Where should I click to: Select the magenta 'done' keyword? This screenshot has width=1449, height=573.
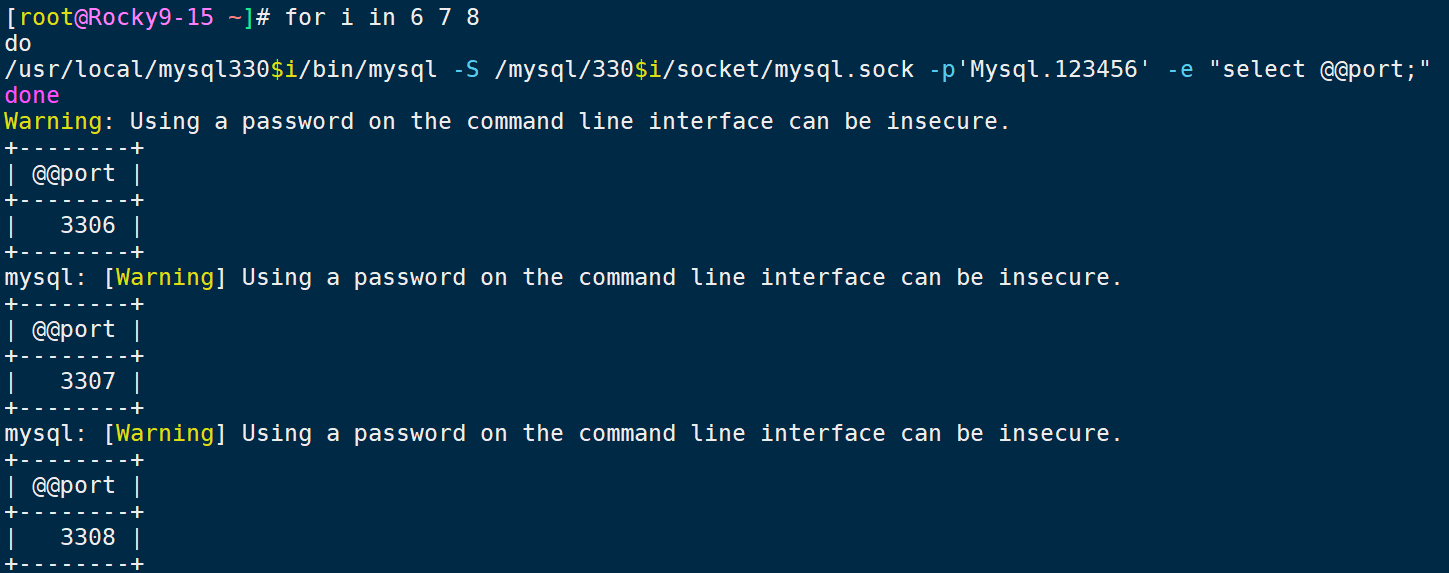[x=32, y=95]
